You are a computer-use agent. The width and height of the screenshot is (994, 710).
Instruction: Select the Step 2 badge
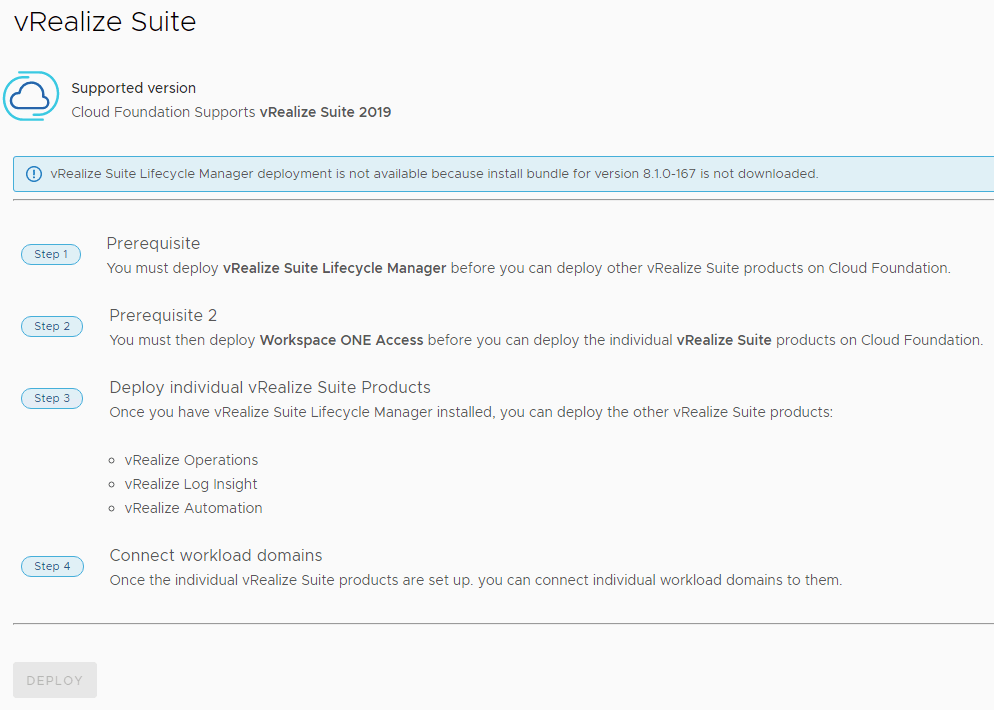pyautogui.click(x=52, y=327)
